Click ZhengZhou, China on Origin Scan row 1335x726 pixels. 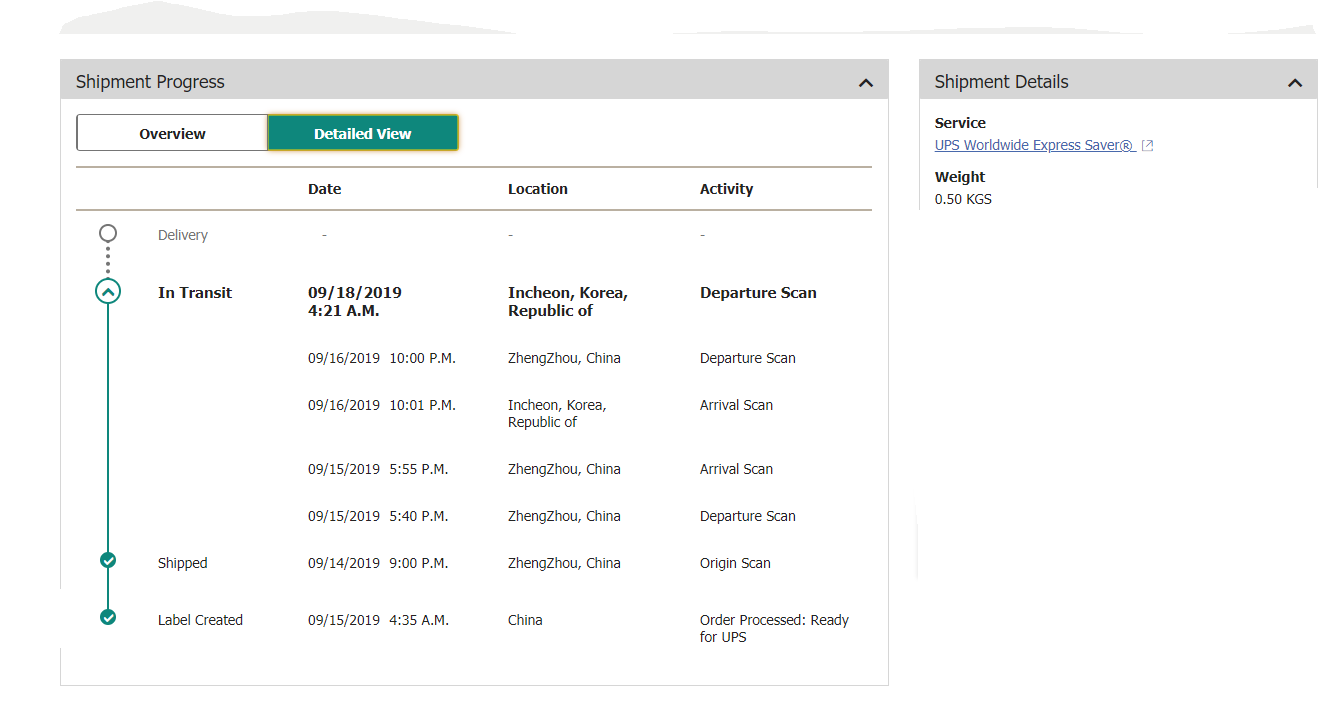[564, 563]
